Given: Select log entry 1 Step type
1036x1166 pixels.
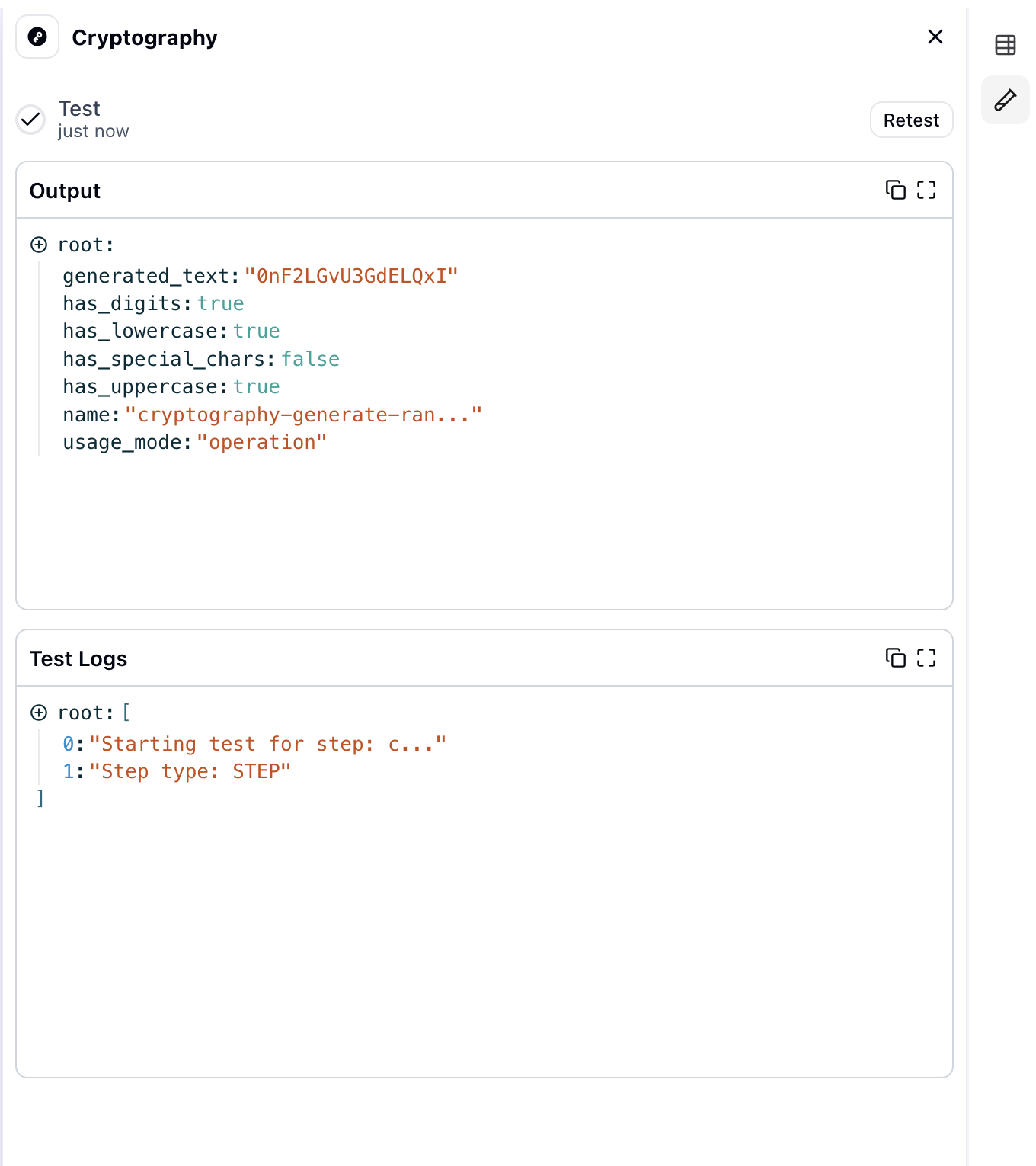Looking at the screenshot, I should pyautogui.click(x=190, y=771).
